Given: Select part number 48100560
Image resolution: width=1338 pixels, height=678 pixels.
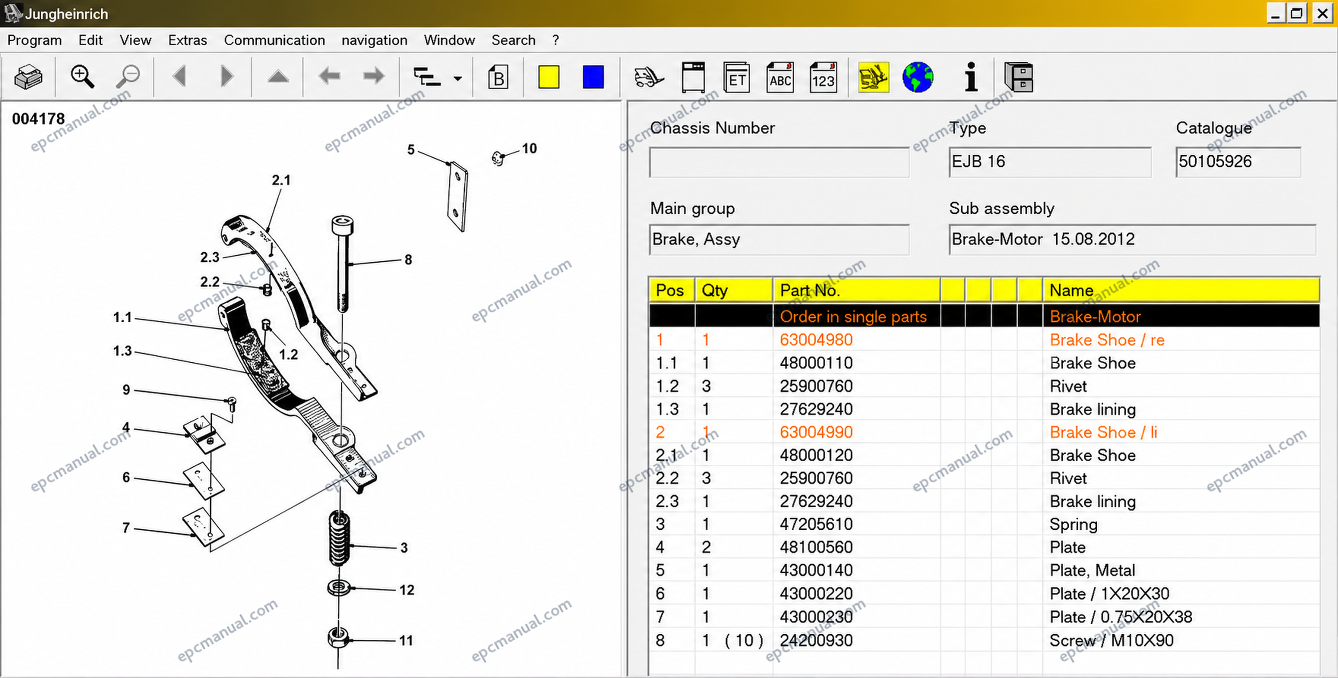Looking at the screenshot, I should coord(816,548).
